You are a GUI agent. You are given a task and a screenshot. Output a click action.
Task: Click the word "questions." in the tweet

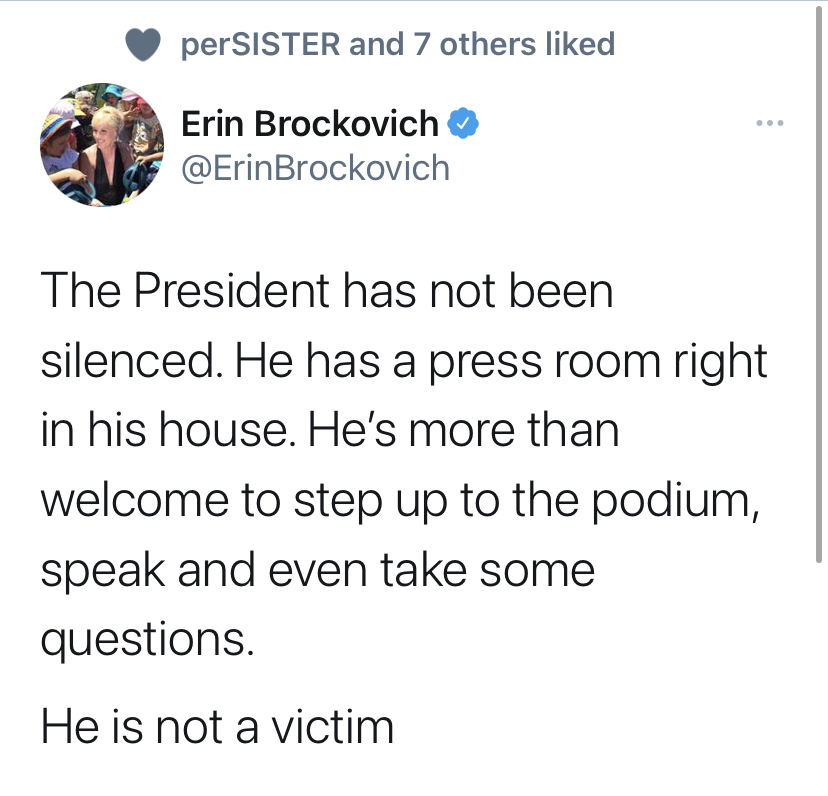(x=148, y=640)
